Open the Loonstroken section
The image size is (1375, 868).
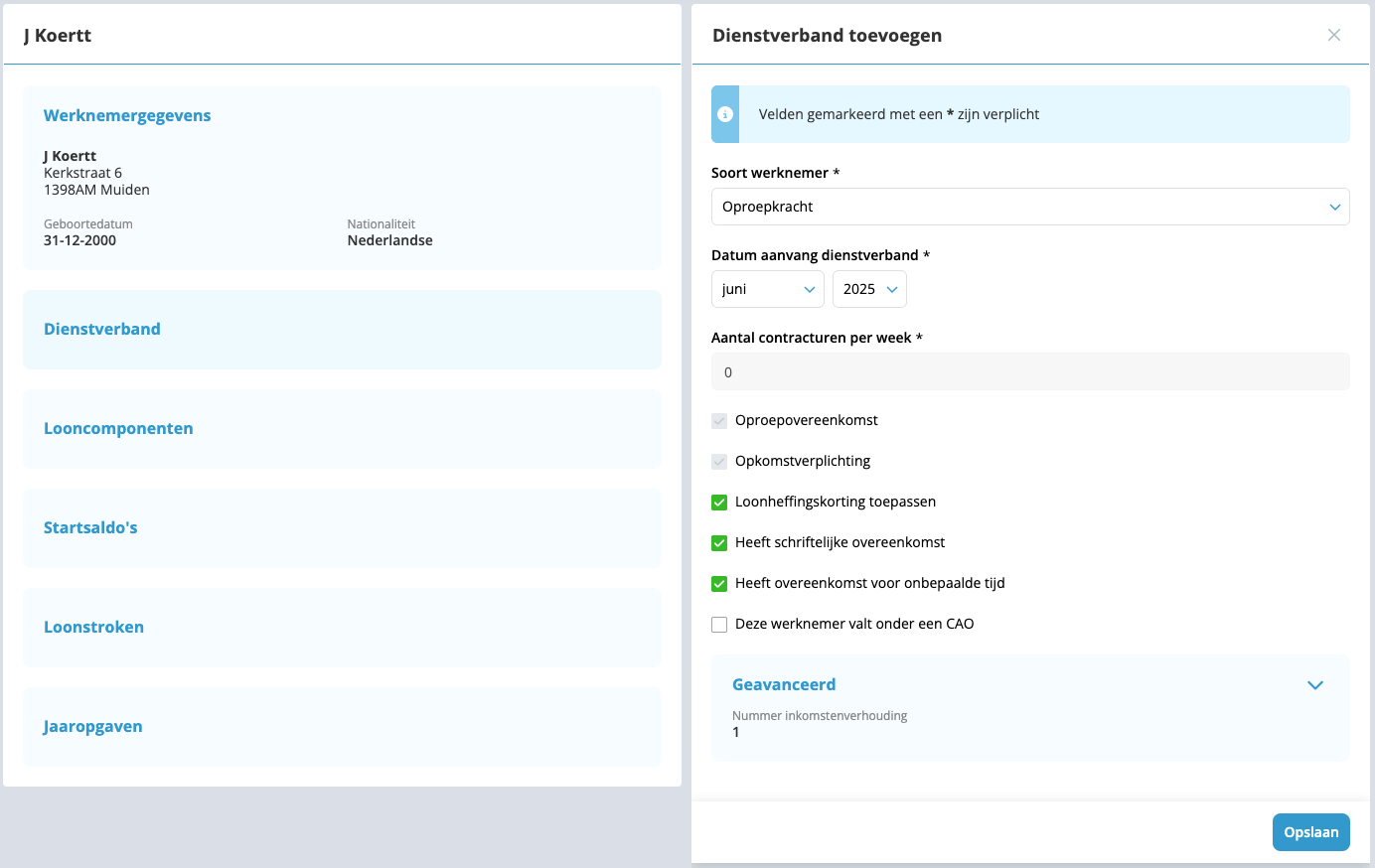(93, 627)
